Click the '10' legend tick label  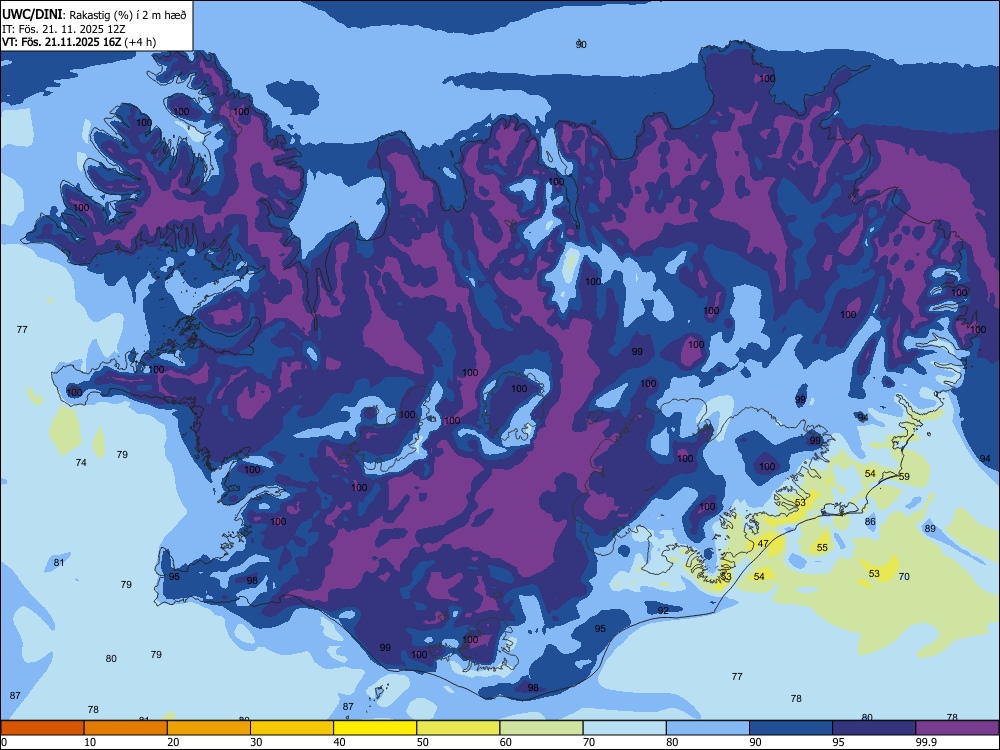point(90,742)
